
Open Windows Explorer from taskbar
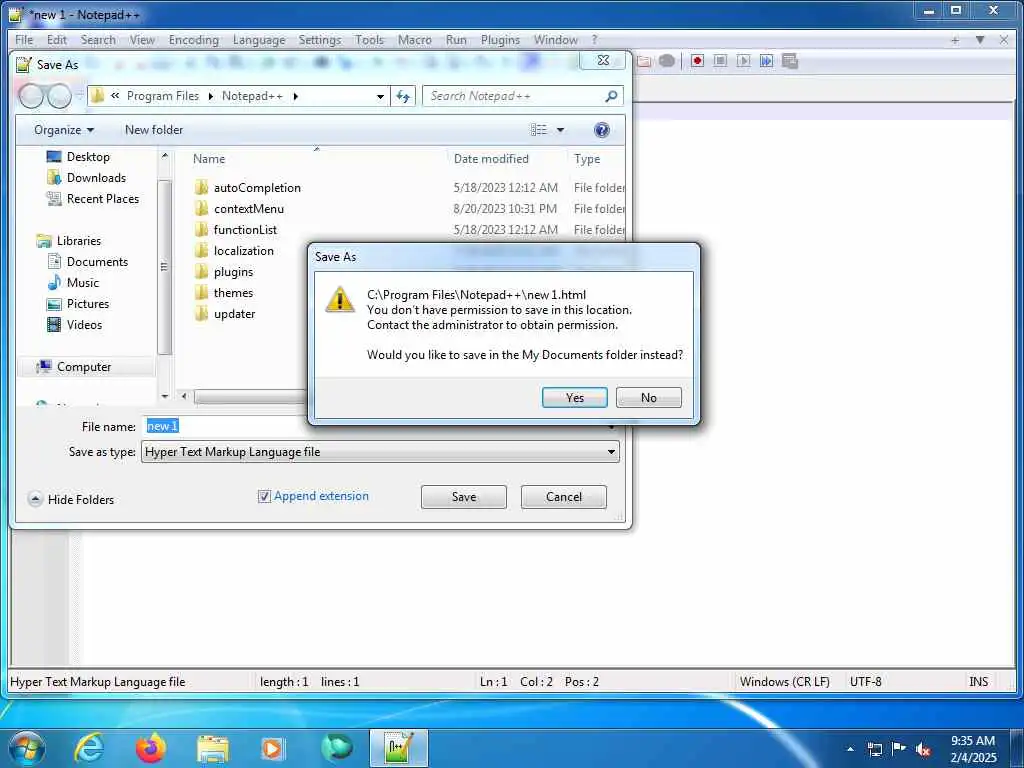213,749
